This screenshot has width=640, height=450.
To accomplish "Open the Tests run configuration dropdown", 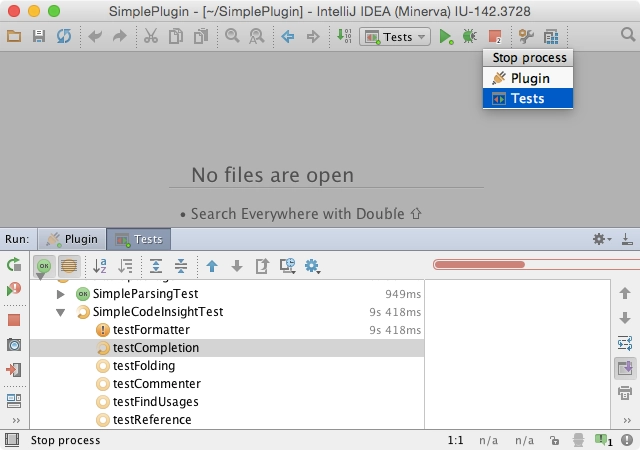I will (395, 37).
